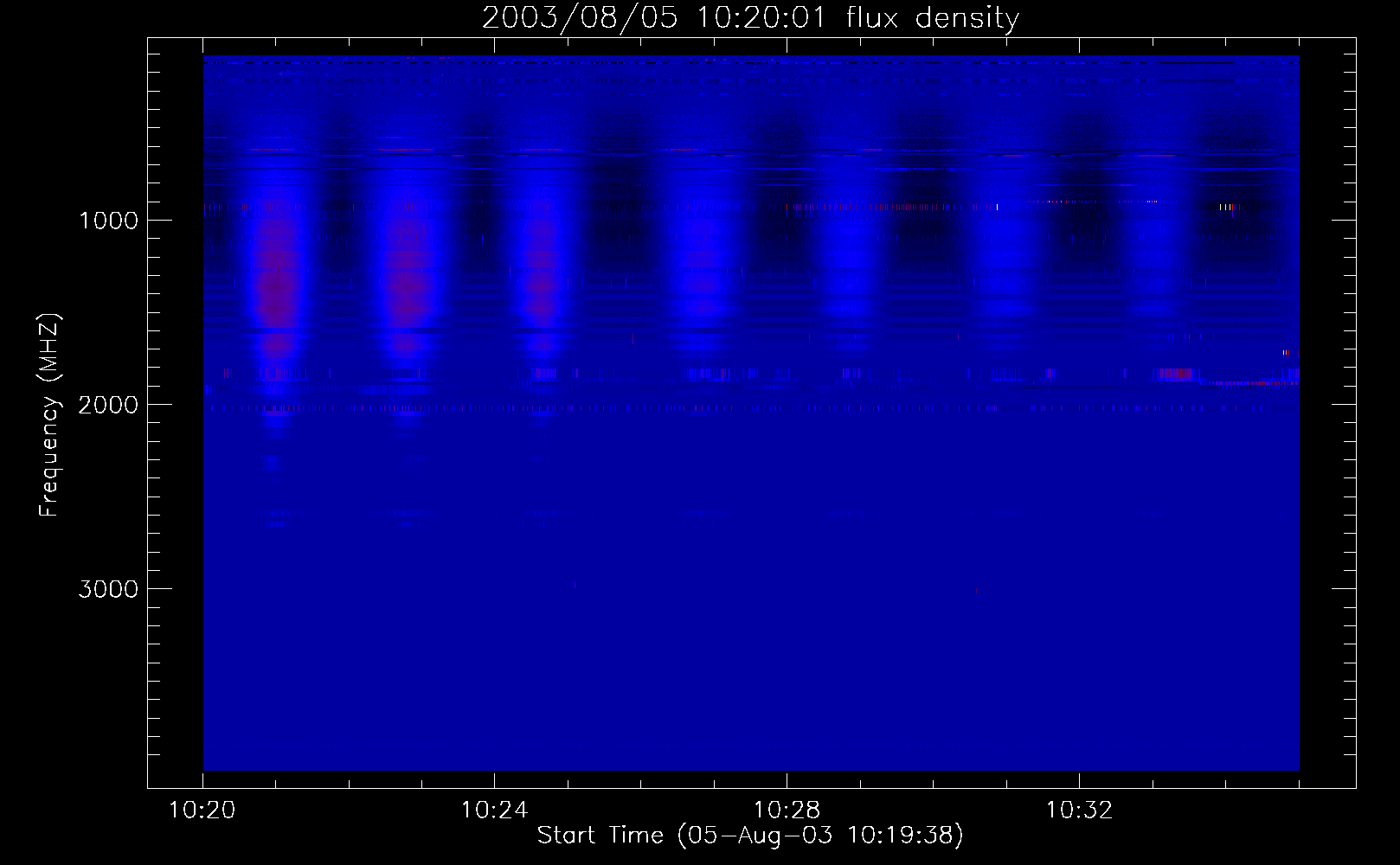The width and height of the screenshot is (1400, 865).
Task: Click the 1000 frequency tick label
Action: click(x=108, y=221)
